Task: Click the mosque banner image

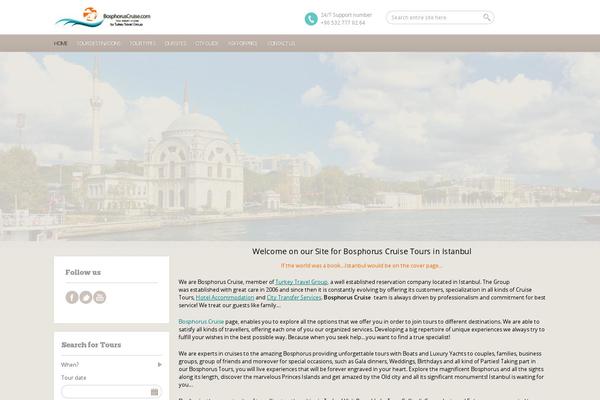Action: (300, 146)
